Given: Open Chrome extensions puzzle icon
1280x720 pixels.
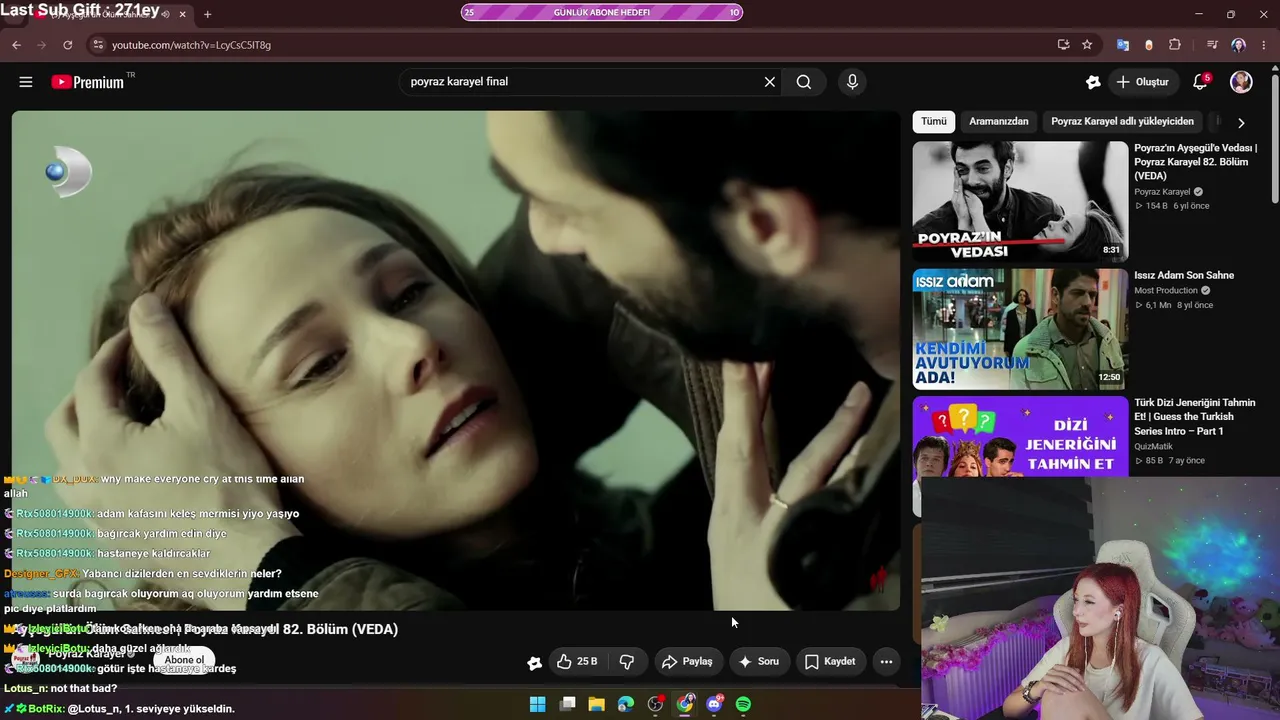Looking at the screenshot, I should click(x=1175, y=45).
